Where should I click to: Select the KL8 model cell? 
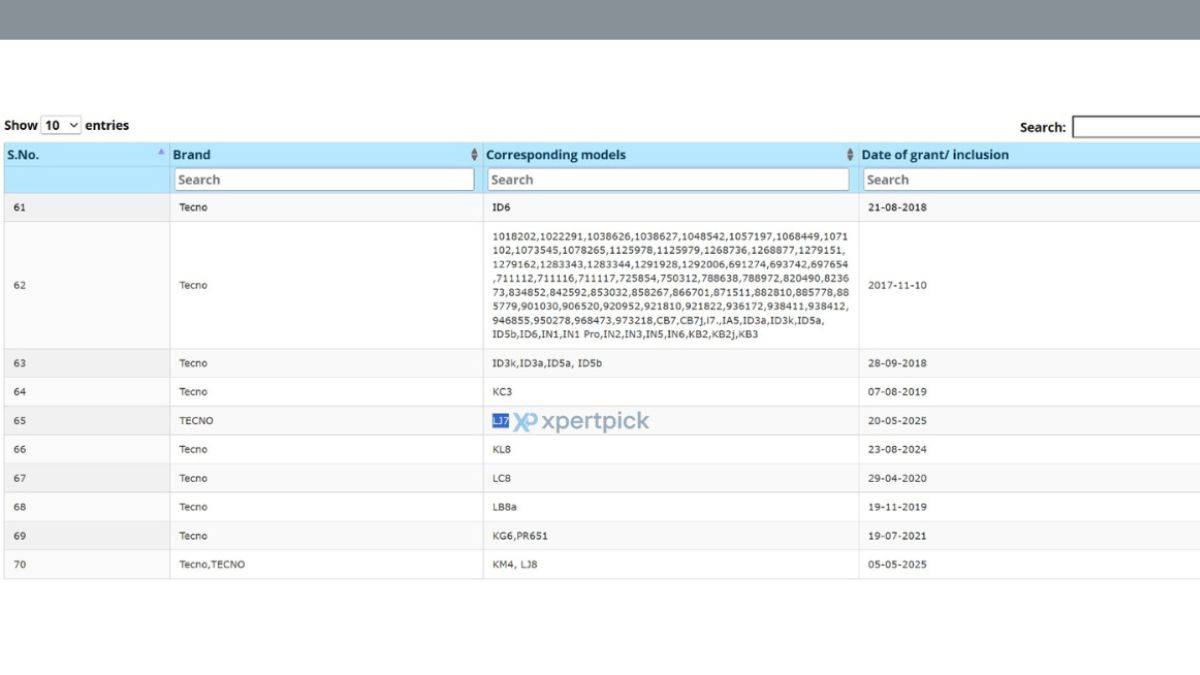pos(502,450)
